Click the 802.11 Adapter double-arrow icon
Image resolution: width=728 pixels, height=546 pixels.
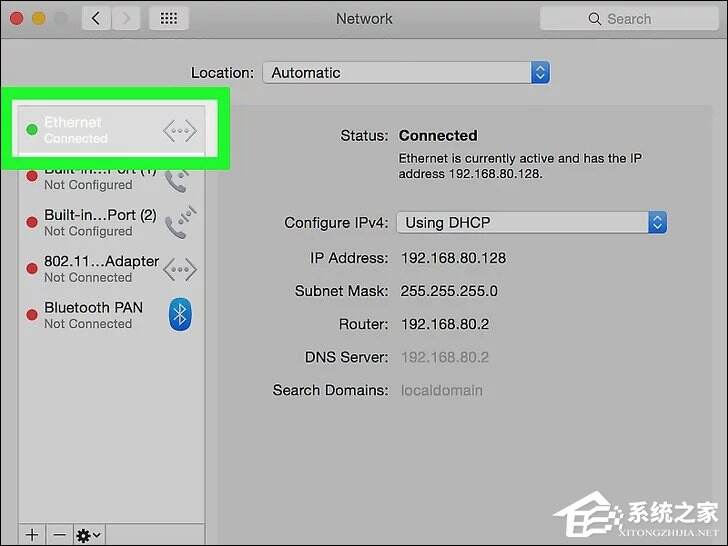[x=180, y=269]
